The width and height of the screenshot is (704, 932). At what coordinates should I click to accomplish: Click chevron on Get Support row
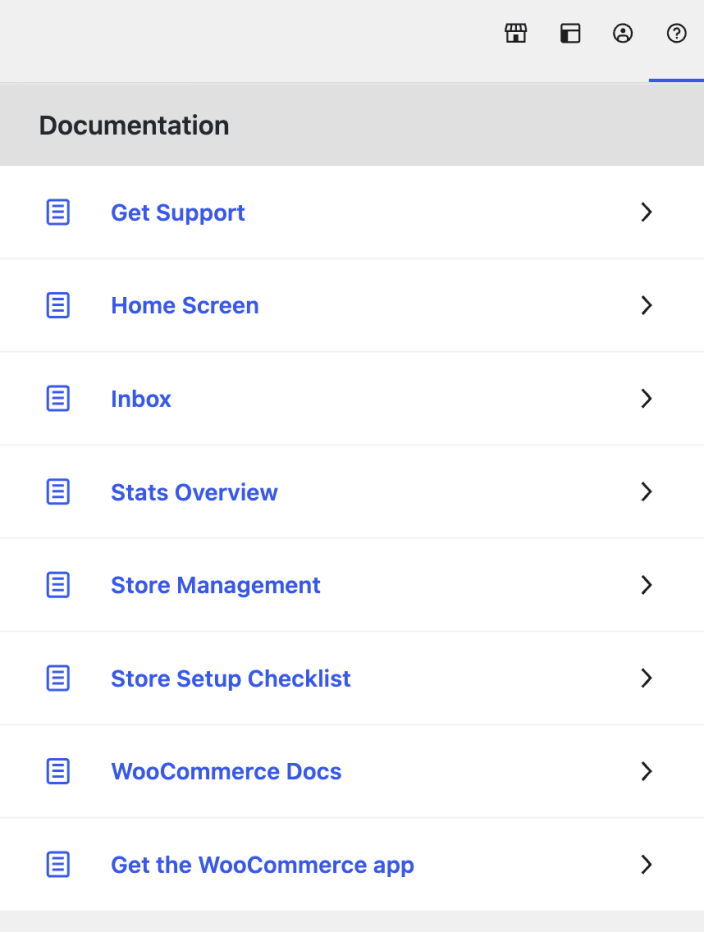(646, 212)
